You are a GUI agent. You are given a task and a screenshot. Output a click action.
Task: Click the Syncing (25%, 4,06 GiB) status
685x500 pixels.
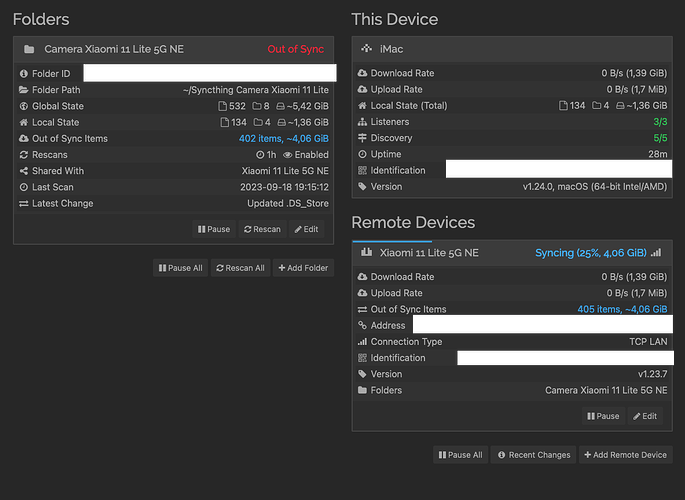pos(591,253)
